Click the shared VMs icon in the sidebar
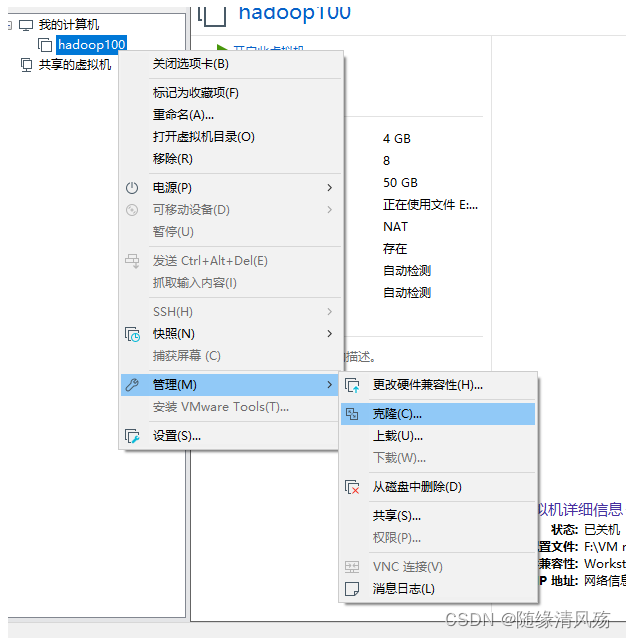Screen dimensions: 626x638 [26, 65]
